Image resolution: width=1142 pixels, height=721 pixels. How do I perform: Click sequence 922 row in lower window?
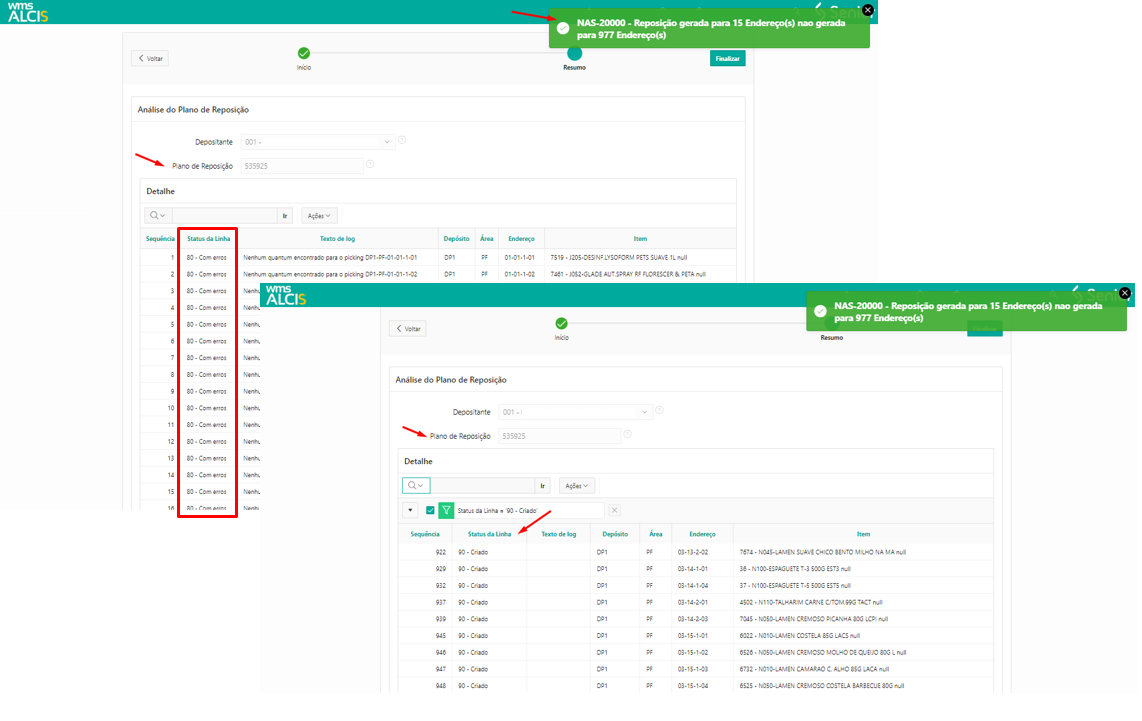[x=441, y=553]
